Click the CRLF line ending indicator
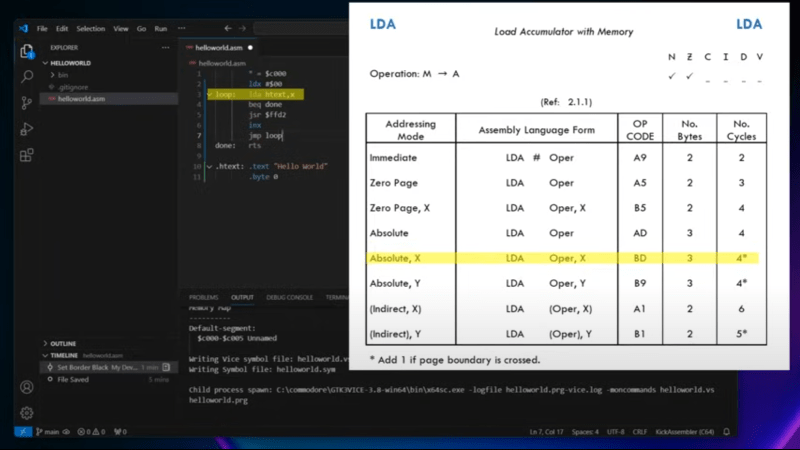Image resolution: width=800 pixels, height=450 pixels. click(x=640, y=432)
